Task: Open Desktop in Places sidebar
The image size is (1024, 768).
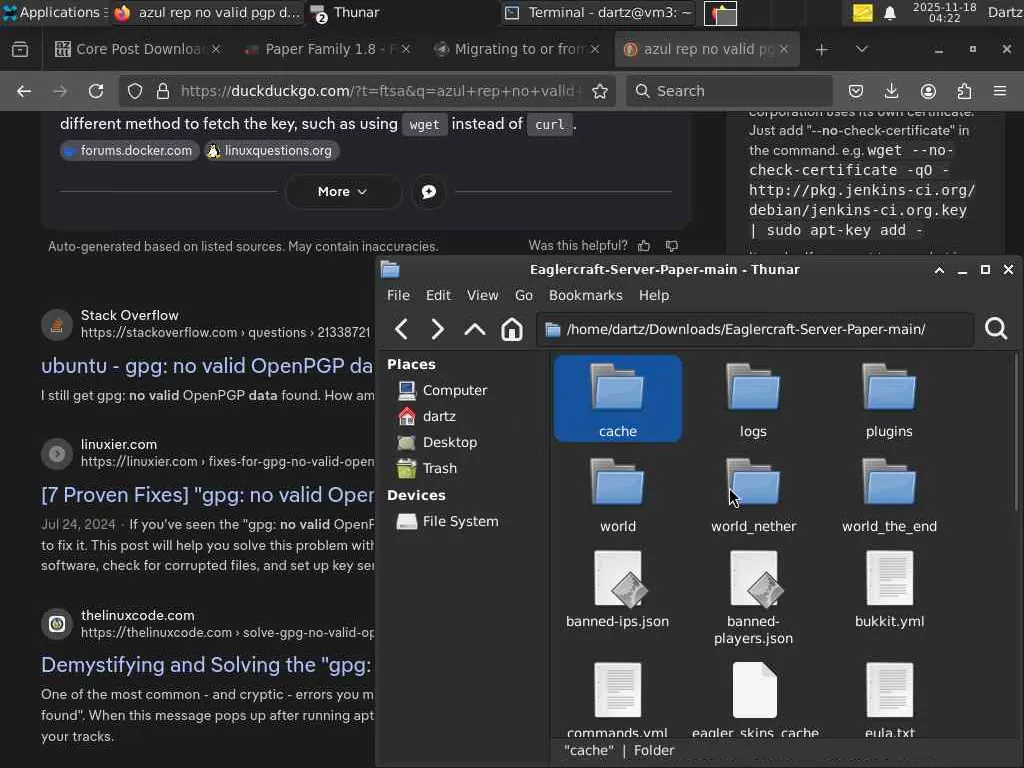Action: (x=438, y=442)
